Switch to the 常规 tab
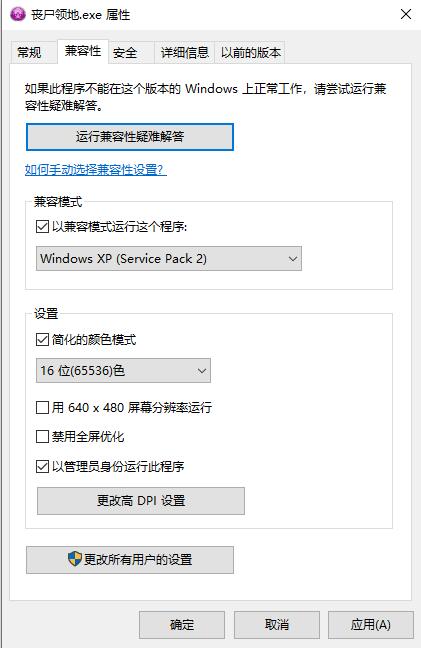 pyautogui.click(x=29, y=52)
